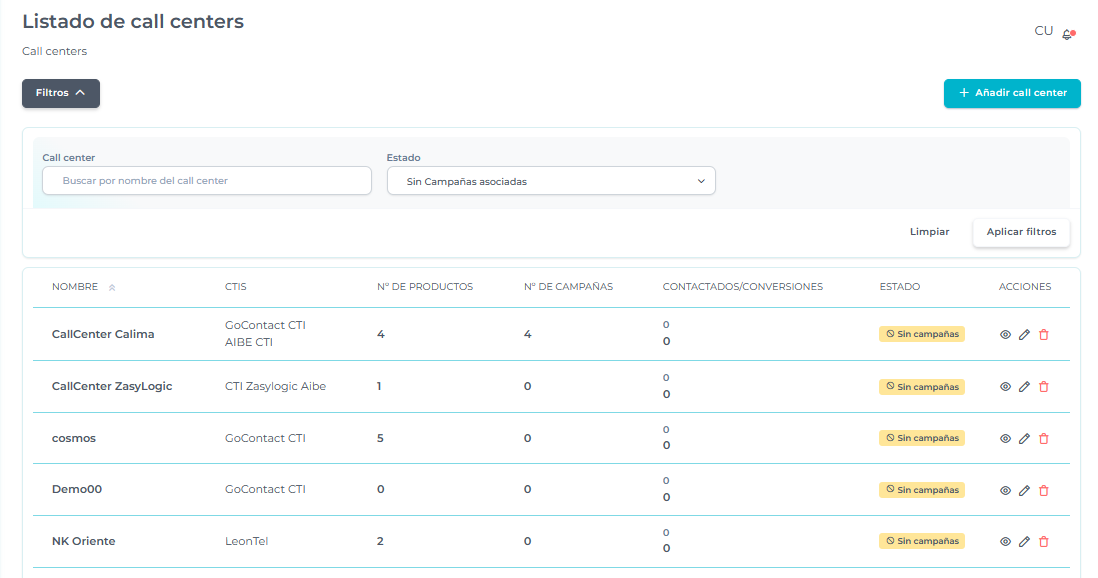Screen dimensions: 1098x578
Task: View Demo00 details with eye icon
Action: point(1005,490)
